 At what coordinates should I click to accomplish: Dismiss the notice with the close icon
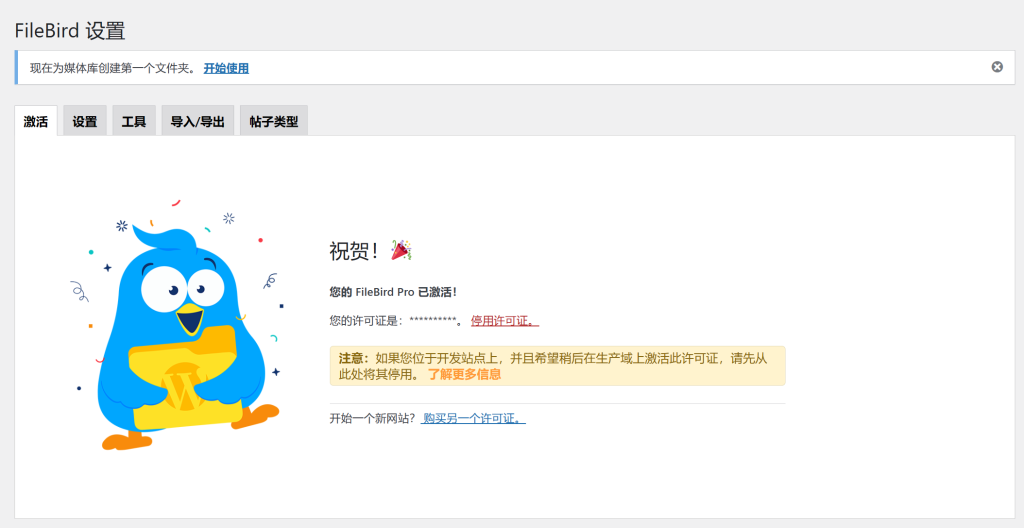pos(997,67)
